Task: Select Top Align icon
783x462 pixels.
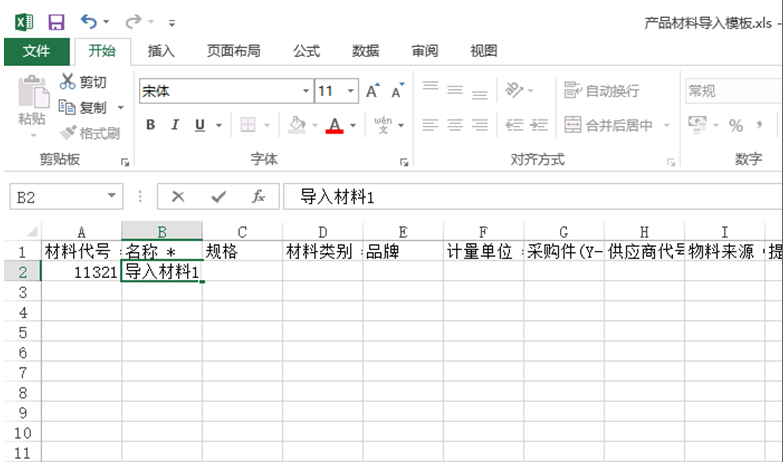Action: click(430, 88)
